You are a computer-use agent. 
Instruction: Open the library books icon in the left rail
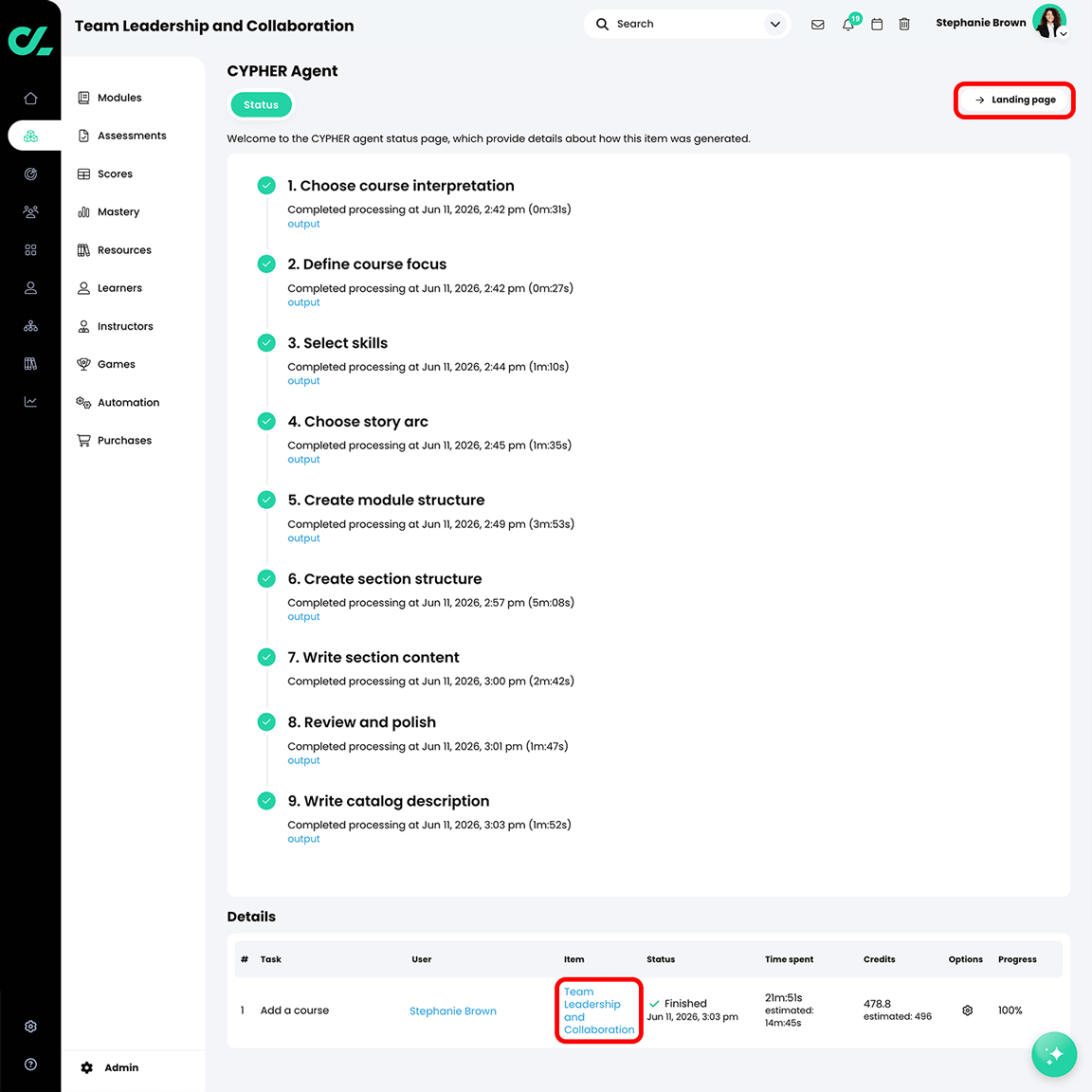point(30,364)
